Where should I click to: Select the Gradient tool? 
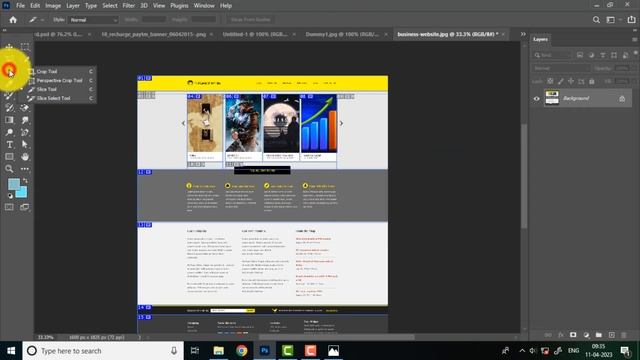9,120
